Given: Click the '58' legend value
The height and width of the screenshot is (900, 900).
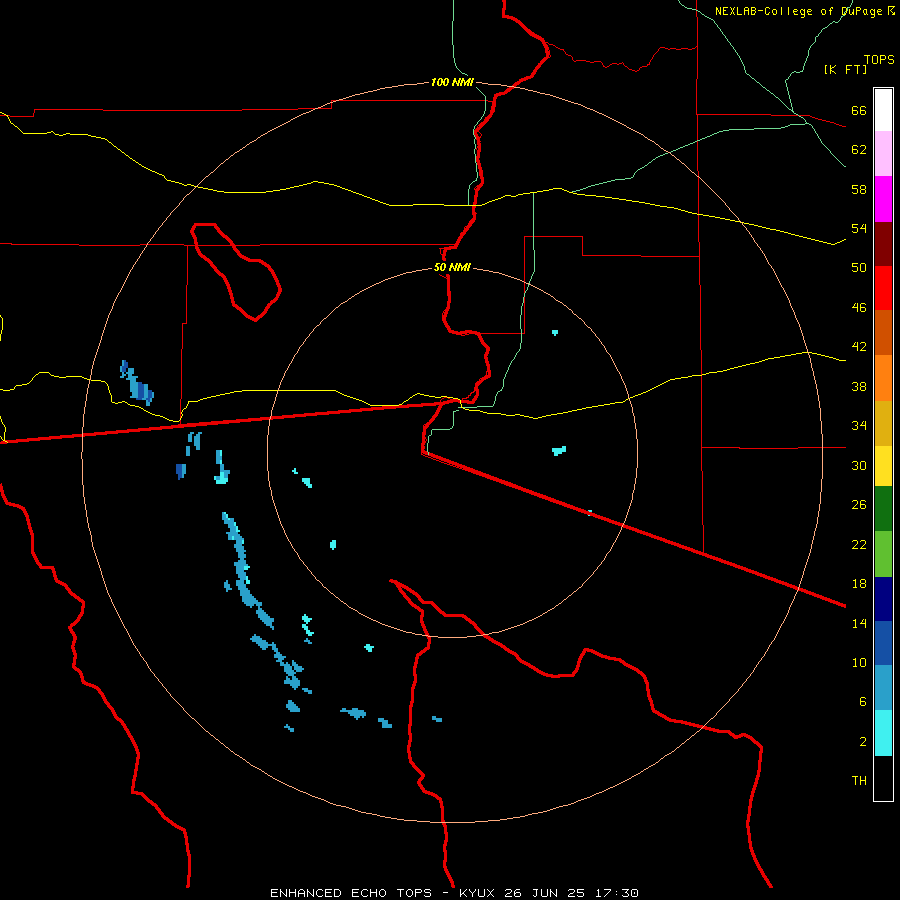Looking at the screenshot, I should (x=859, y=189).
